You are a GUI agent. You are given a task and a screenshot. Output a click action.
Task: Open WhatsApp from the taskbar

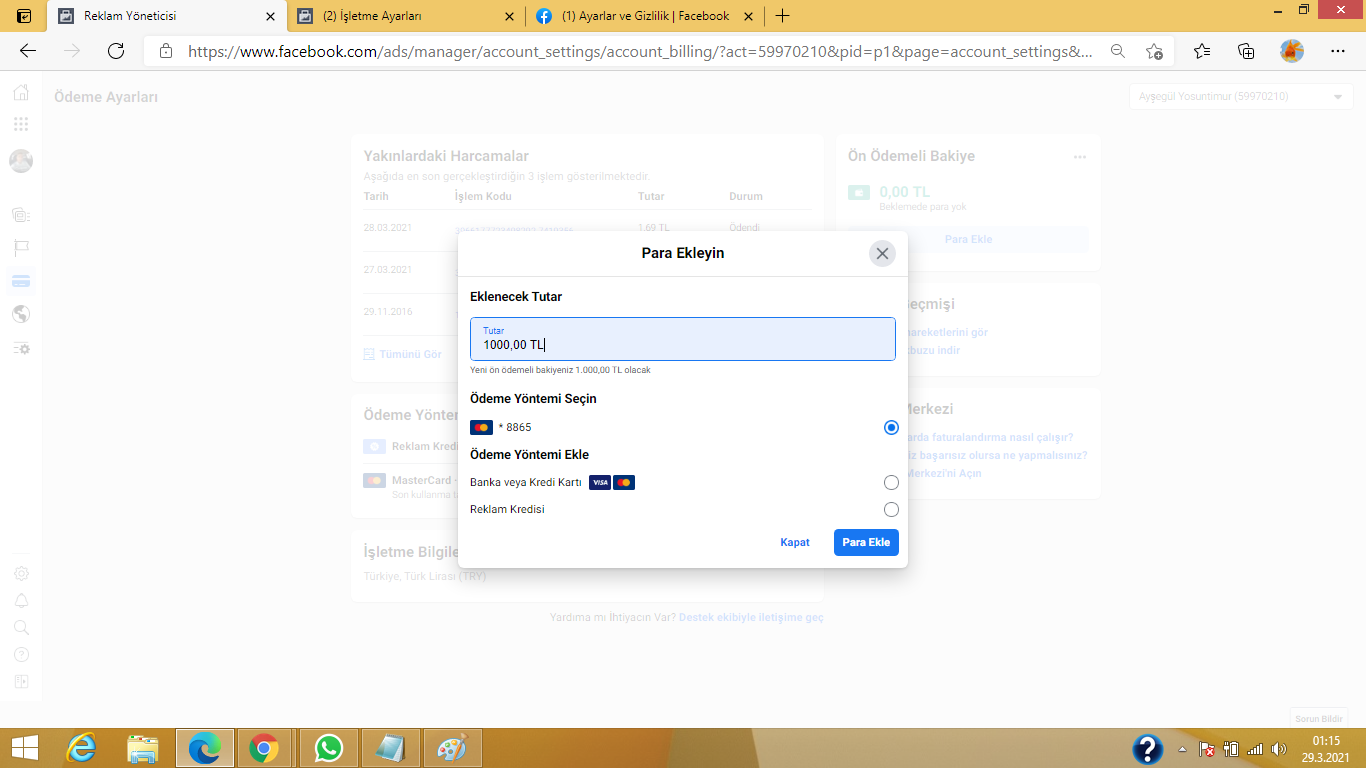(328, 748)
